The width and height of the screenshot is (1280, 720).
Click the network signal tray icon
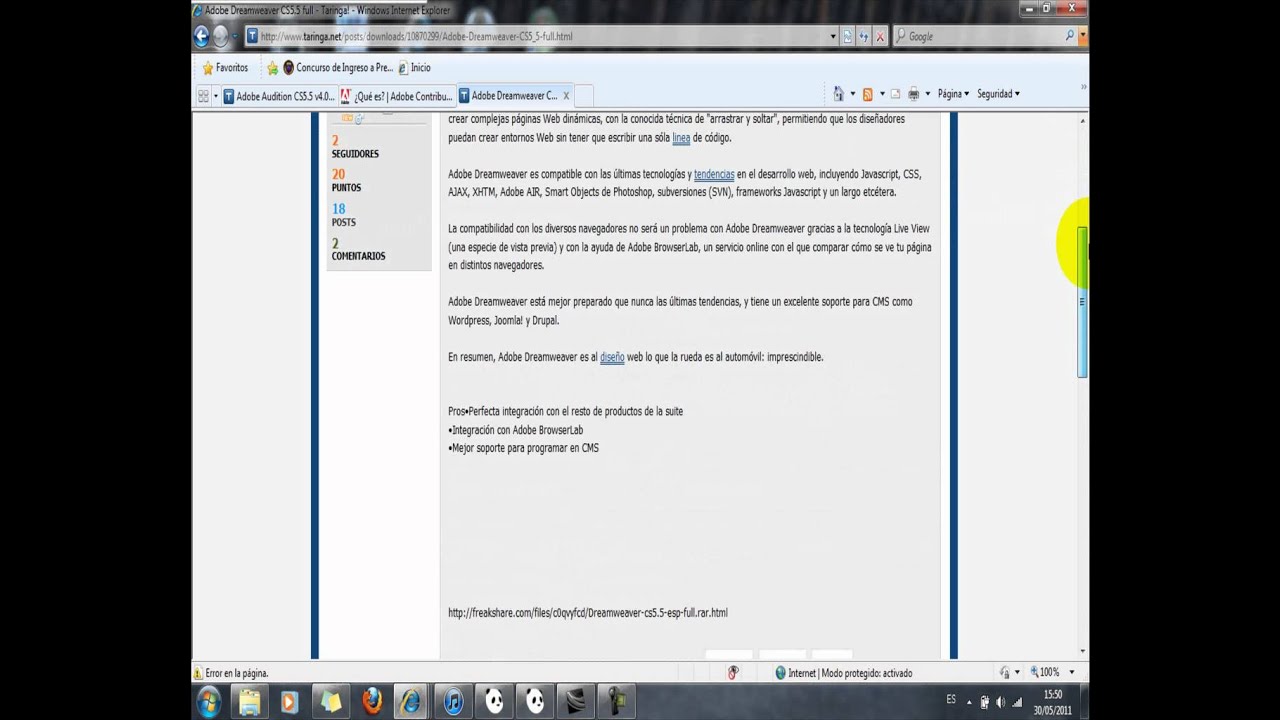coord(1018,702)
